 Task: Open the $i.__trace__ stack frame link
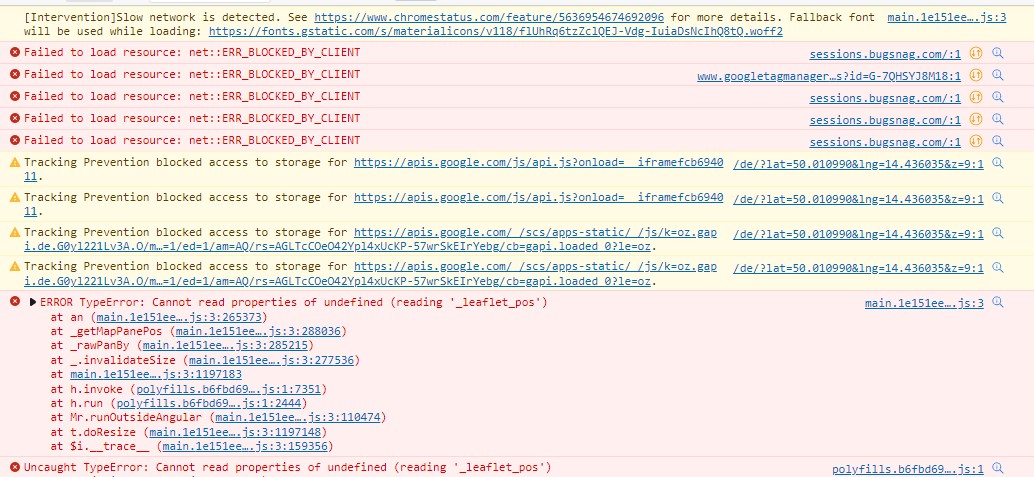point(245,447)
